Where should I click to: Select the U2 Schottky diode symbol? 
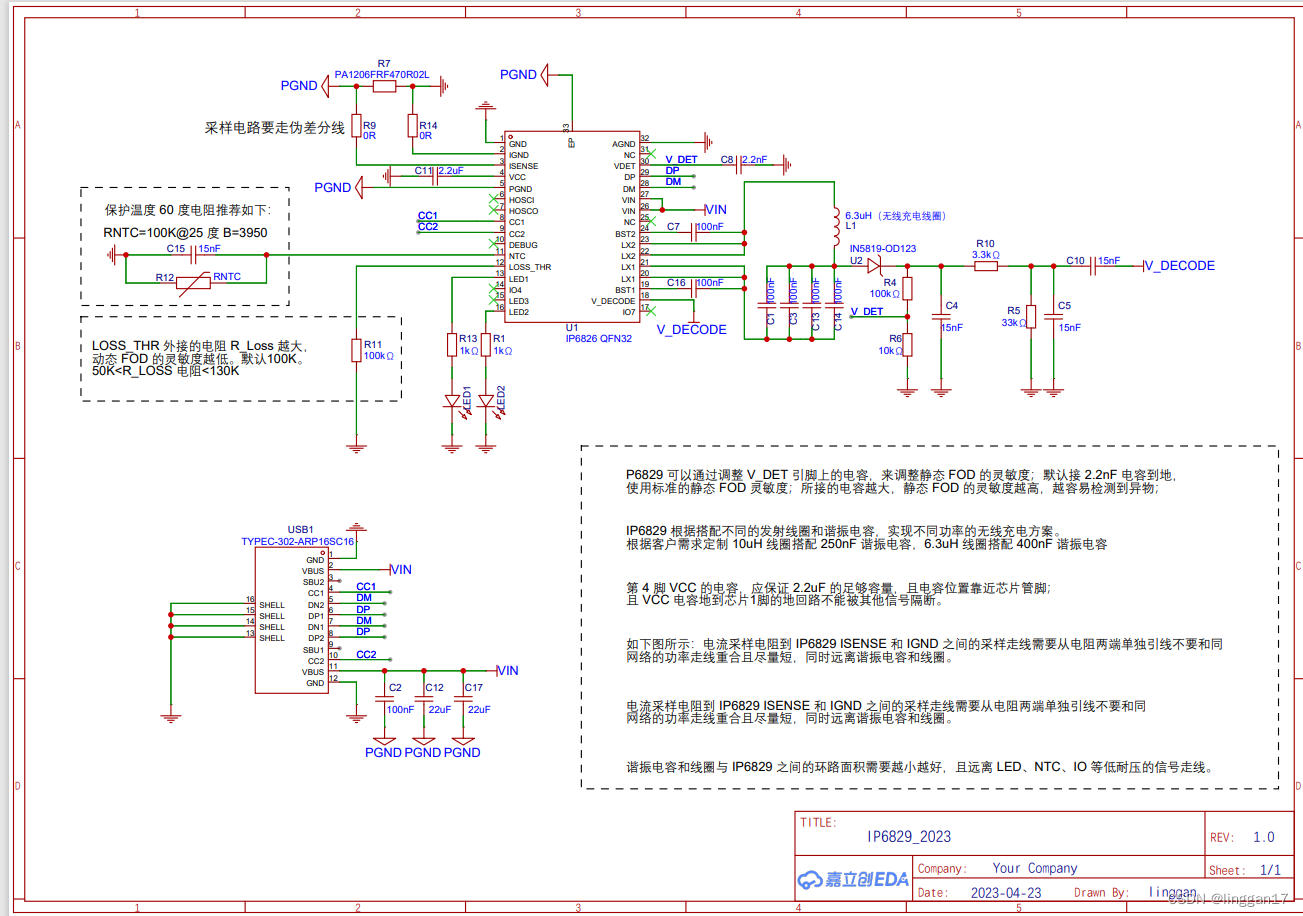click(x=874, y=266)
